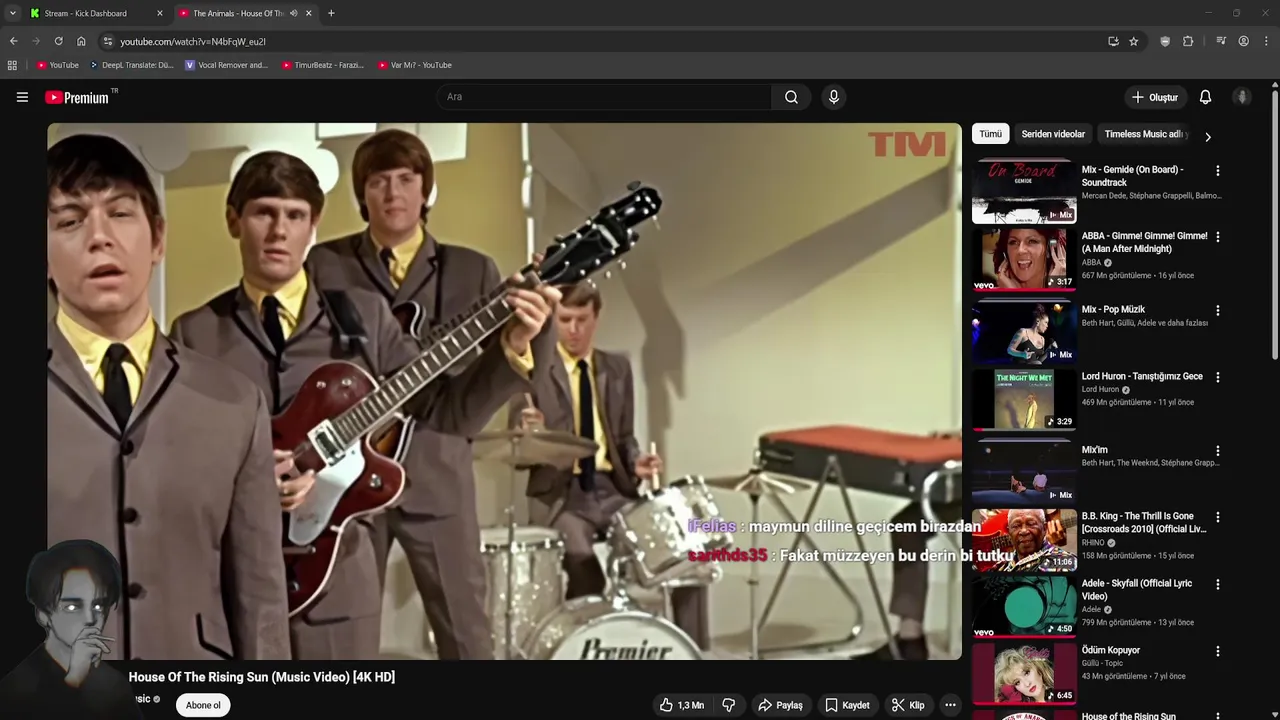This screenshot has height=720, width=1280.
Task: Click the search magnifier button
Action: coord(791,97)
